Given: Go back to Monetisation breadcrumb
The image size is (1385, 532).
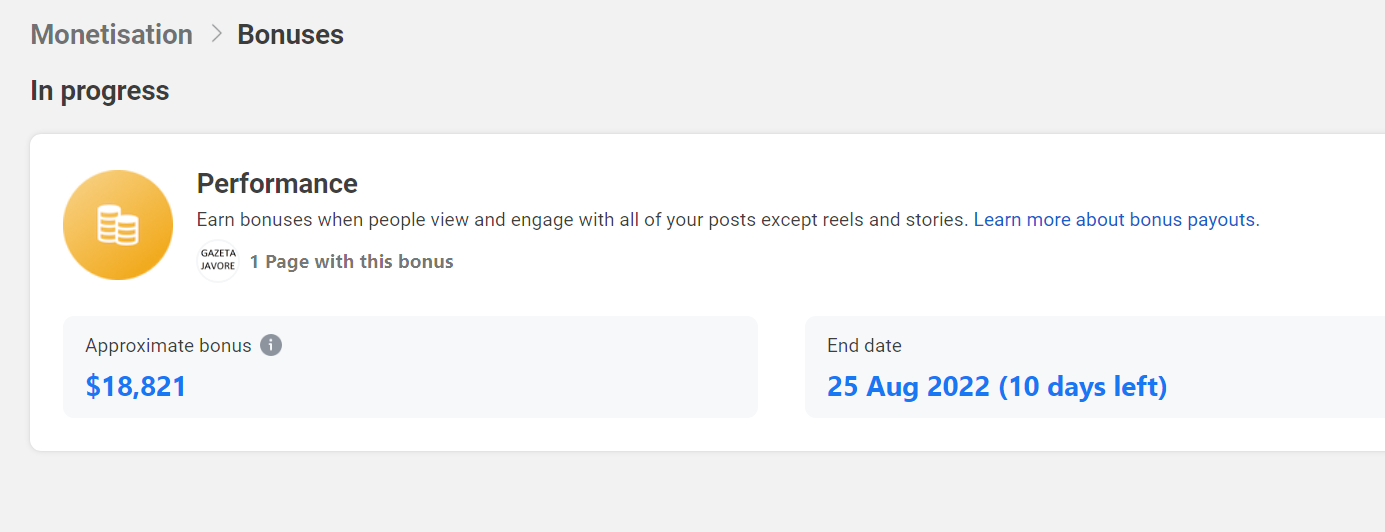Looking at the screenshot, I should pos(112,34).
